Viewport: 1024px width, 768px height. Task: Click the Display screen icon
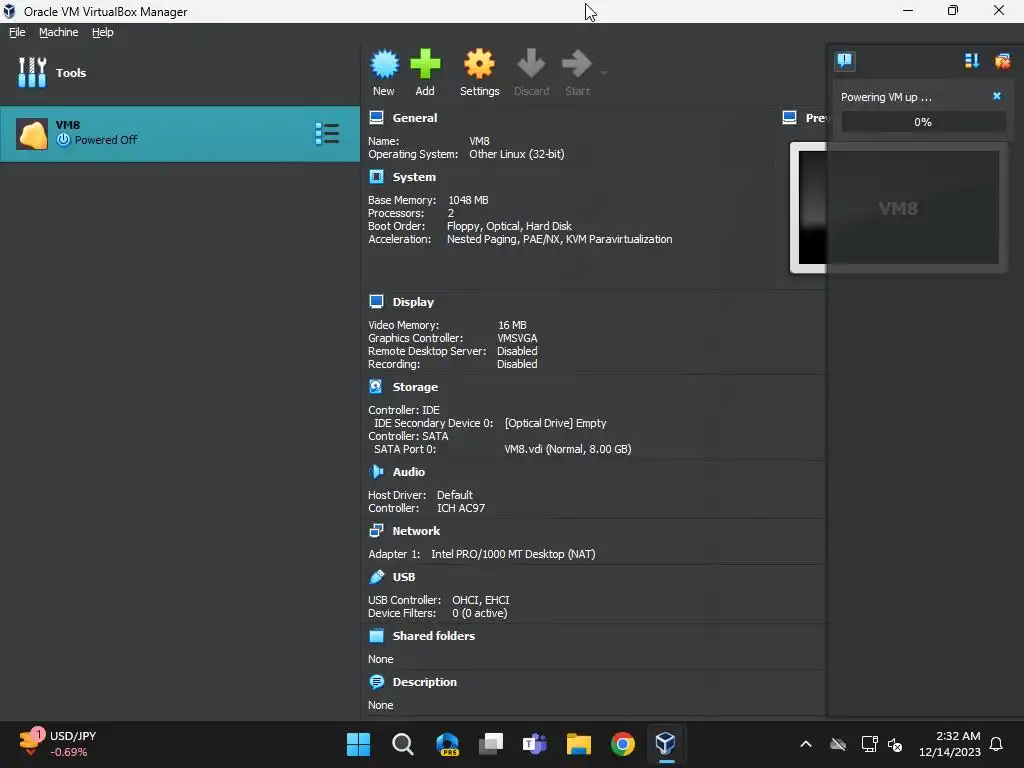376,301
